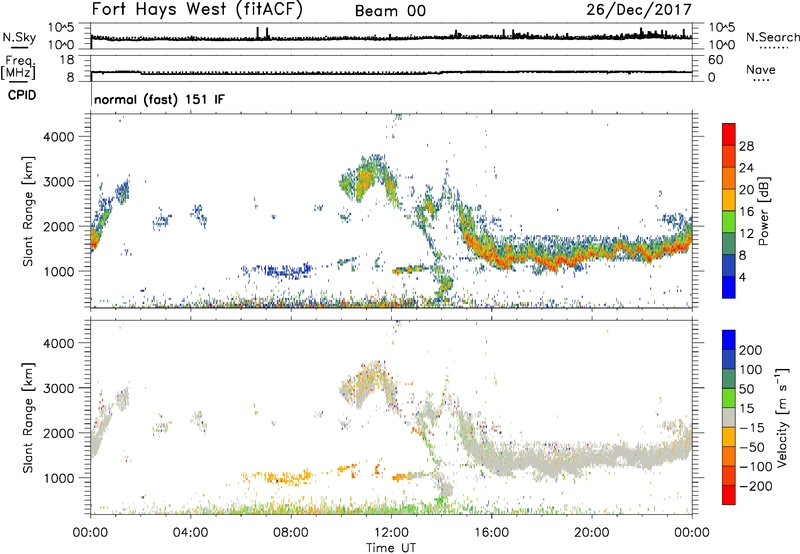Image resolution: width=800 pixels, height=554 pixels.
Task: Click the 'Velocity [m s-1]' colorbar title
Action: coord(783,417)
